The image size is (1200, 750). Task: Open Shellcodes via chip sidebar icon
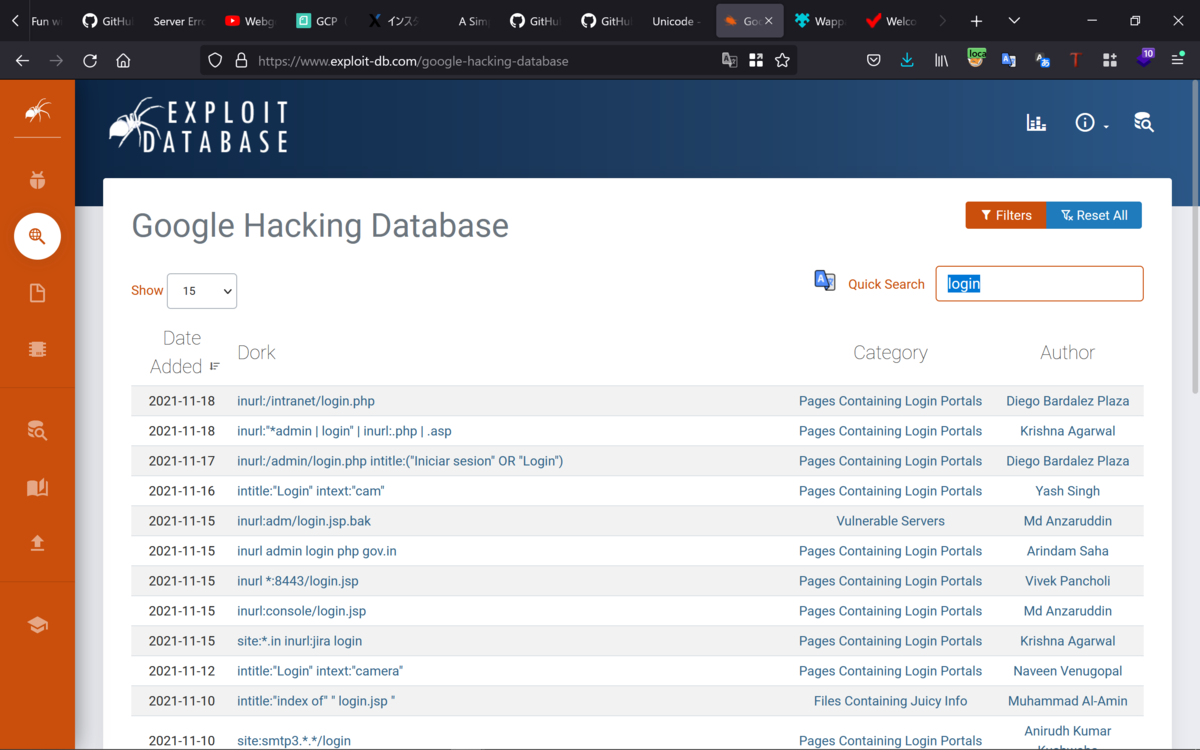pos(37,349)
